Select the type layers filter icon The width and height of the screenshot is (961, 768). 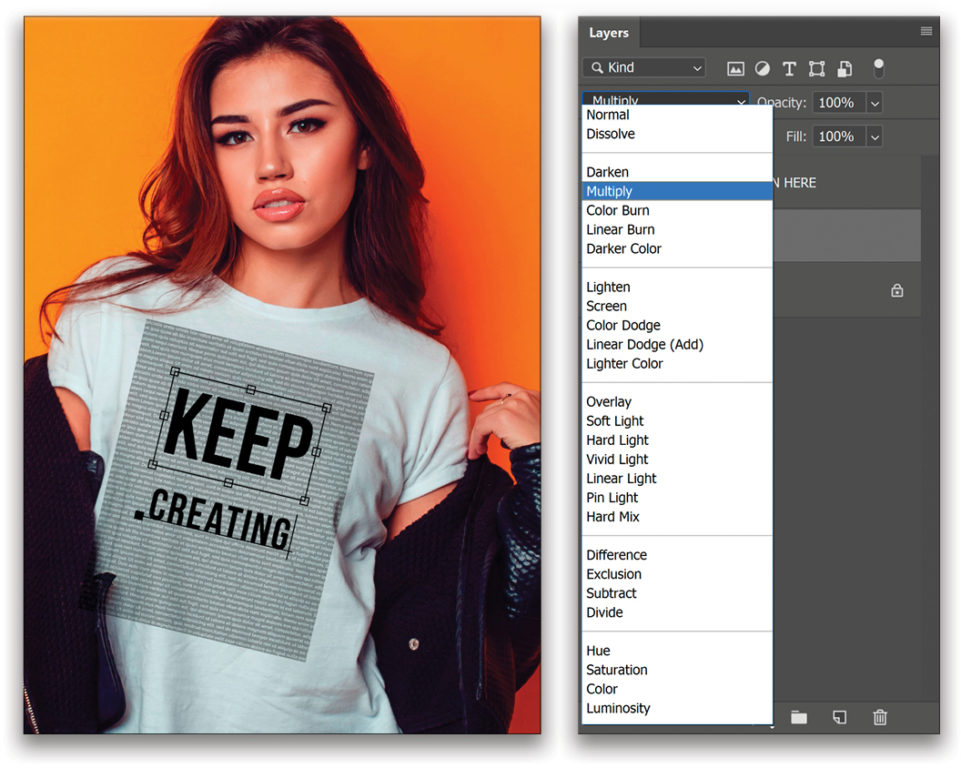pyautogui.click(x=789, y=68)
